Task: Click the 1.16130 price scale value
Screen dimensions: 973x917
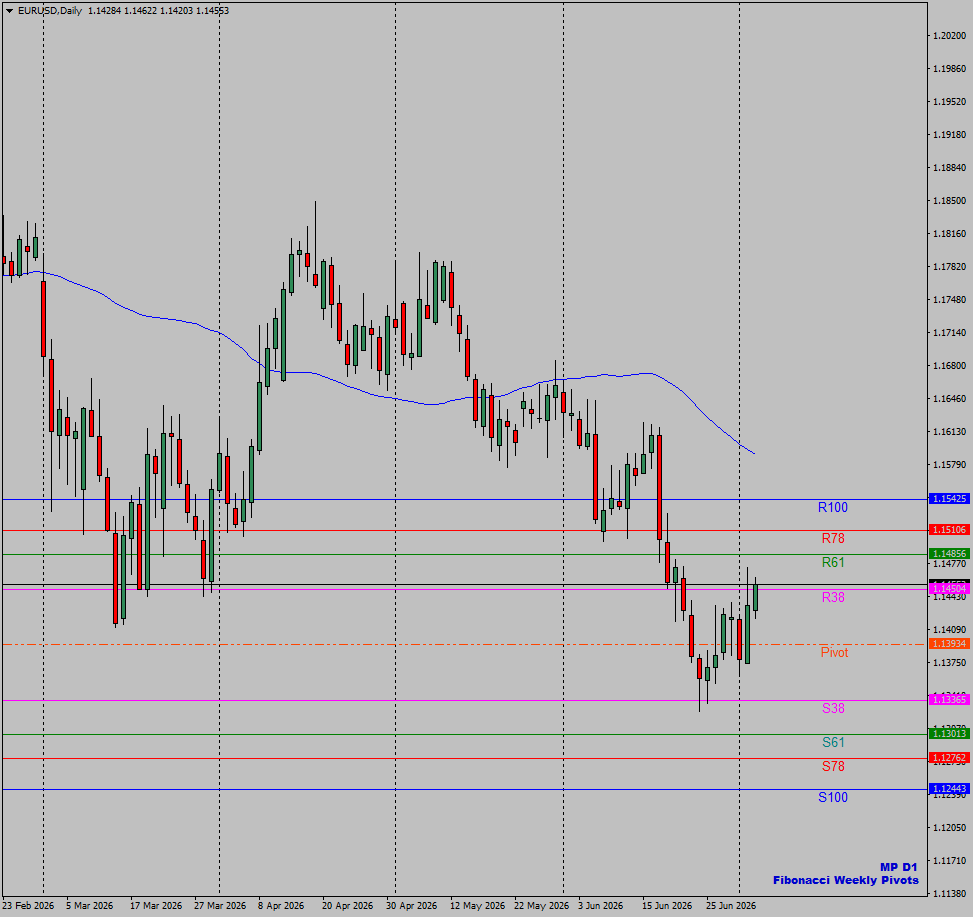Action: [949, 432]
